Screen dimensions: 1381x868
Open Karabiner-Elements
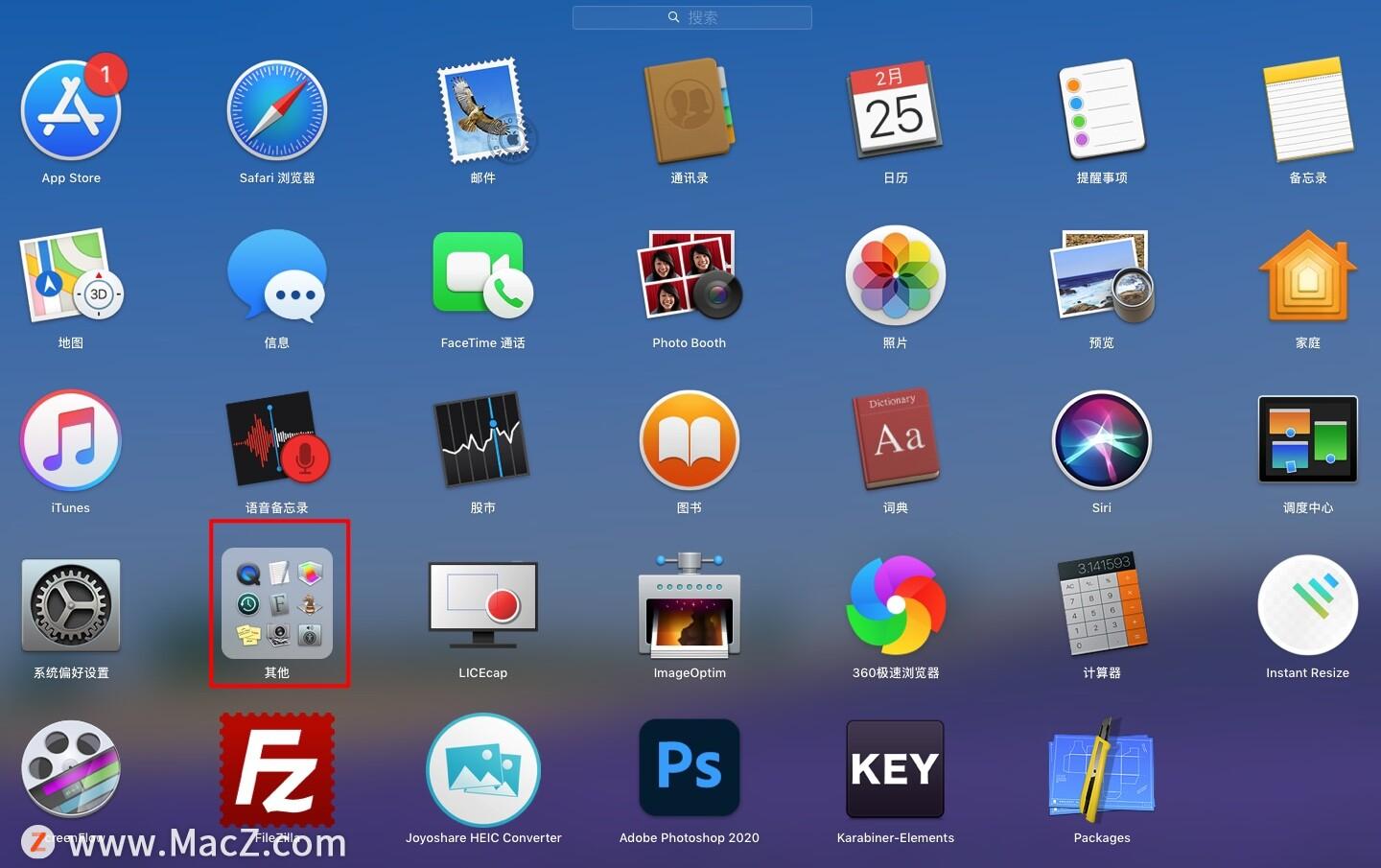(896, 770)
